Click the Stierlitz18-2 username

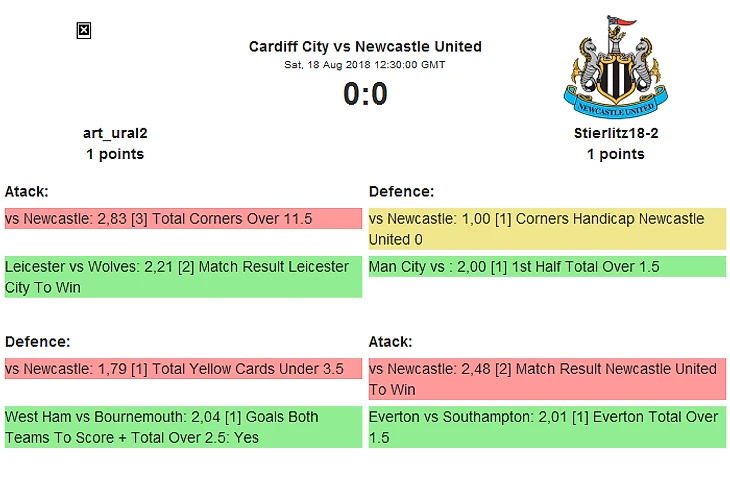click(615, 133)
